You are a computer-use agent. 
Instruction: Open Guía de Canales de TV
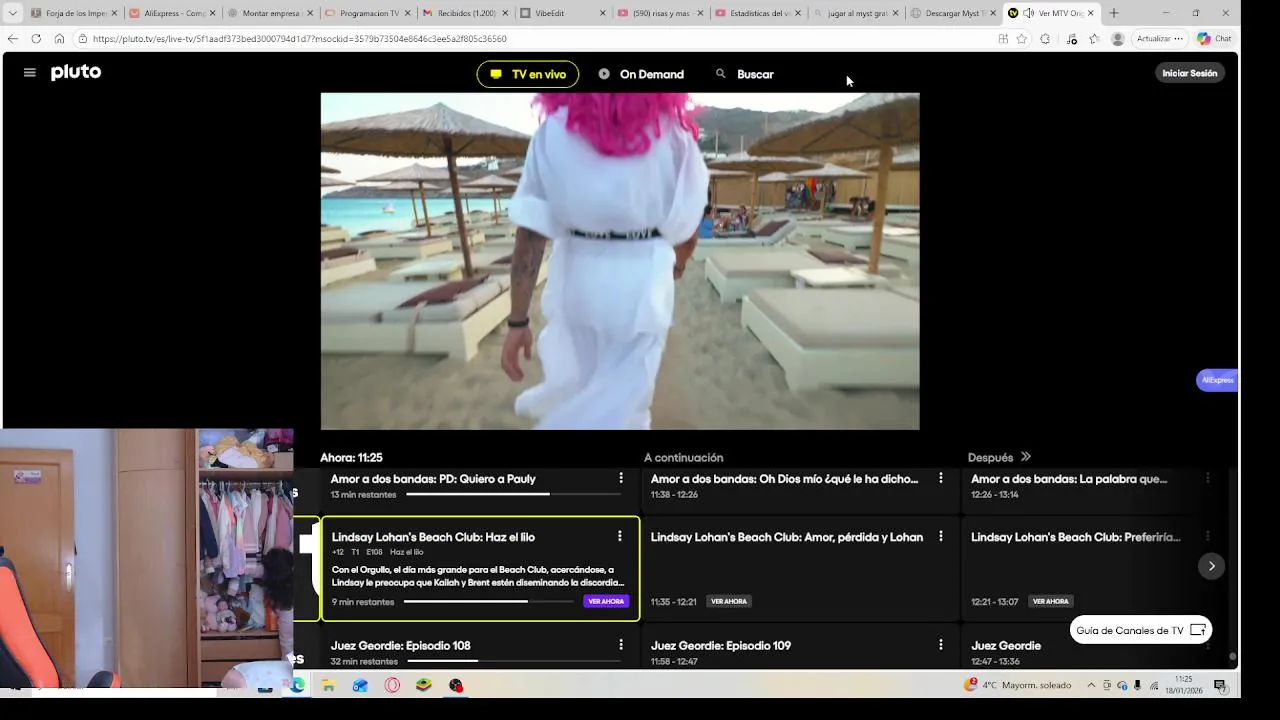[1141, 630]
